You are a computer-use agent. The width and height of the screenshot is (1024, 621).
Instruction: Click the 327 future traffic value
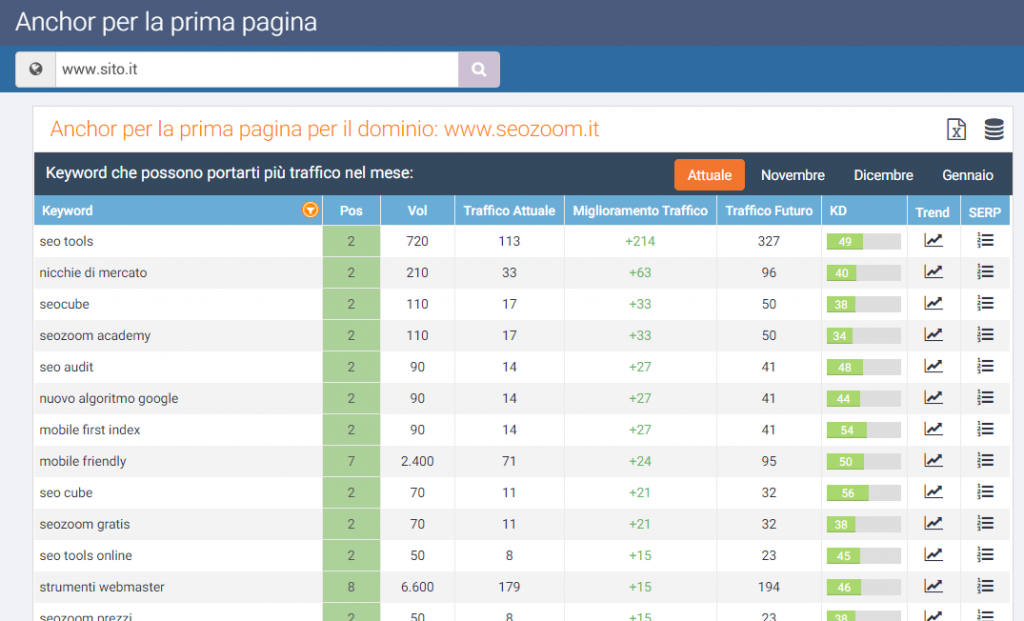point(769,241)
